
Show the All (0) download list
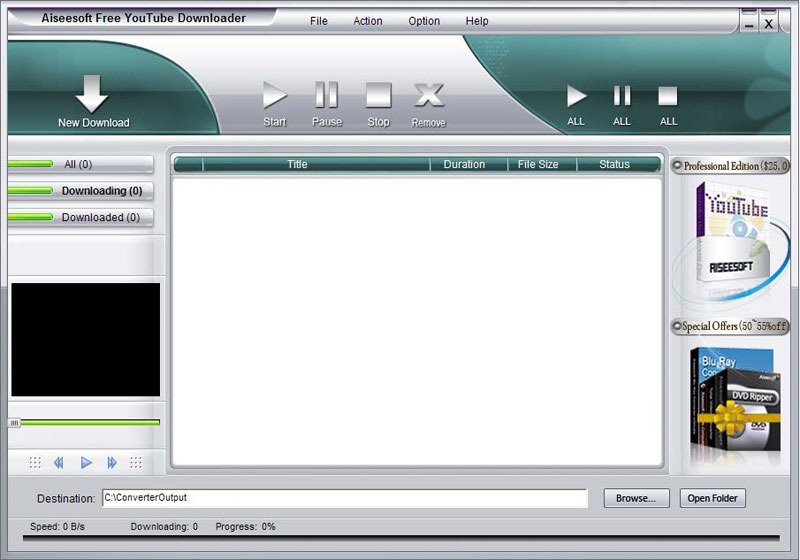click(80, 164)
